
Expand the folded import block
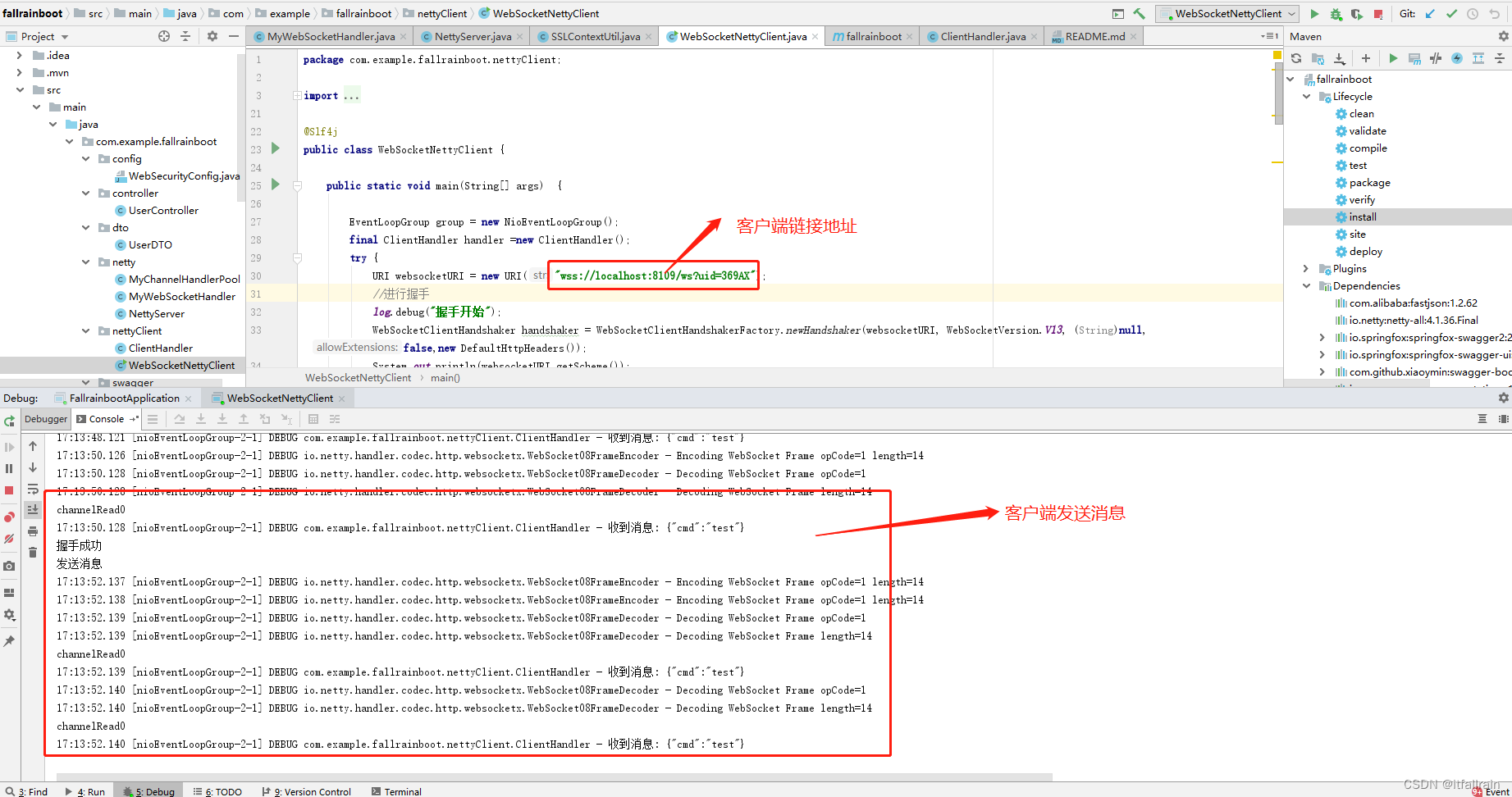pyautogui.click(x=297, y=96)
